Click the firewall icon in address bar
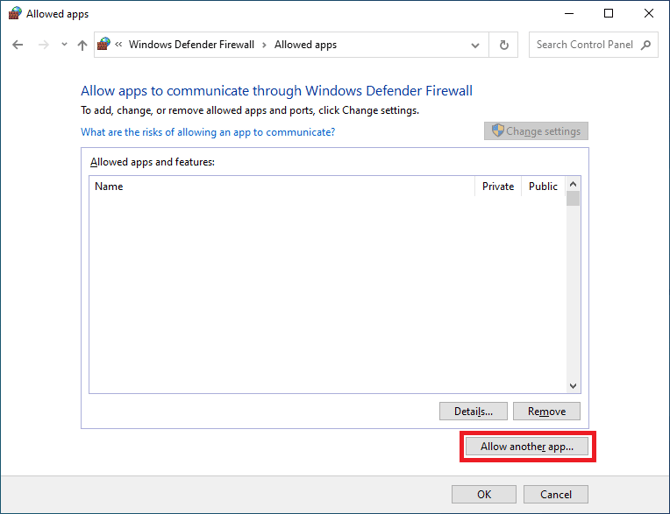The height and width of the screenshot is (514, 670). point(104,44)
